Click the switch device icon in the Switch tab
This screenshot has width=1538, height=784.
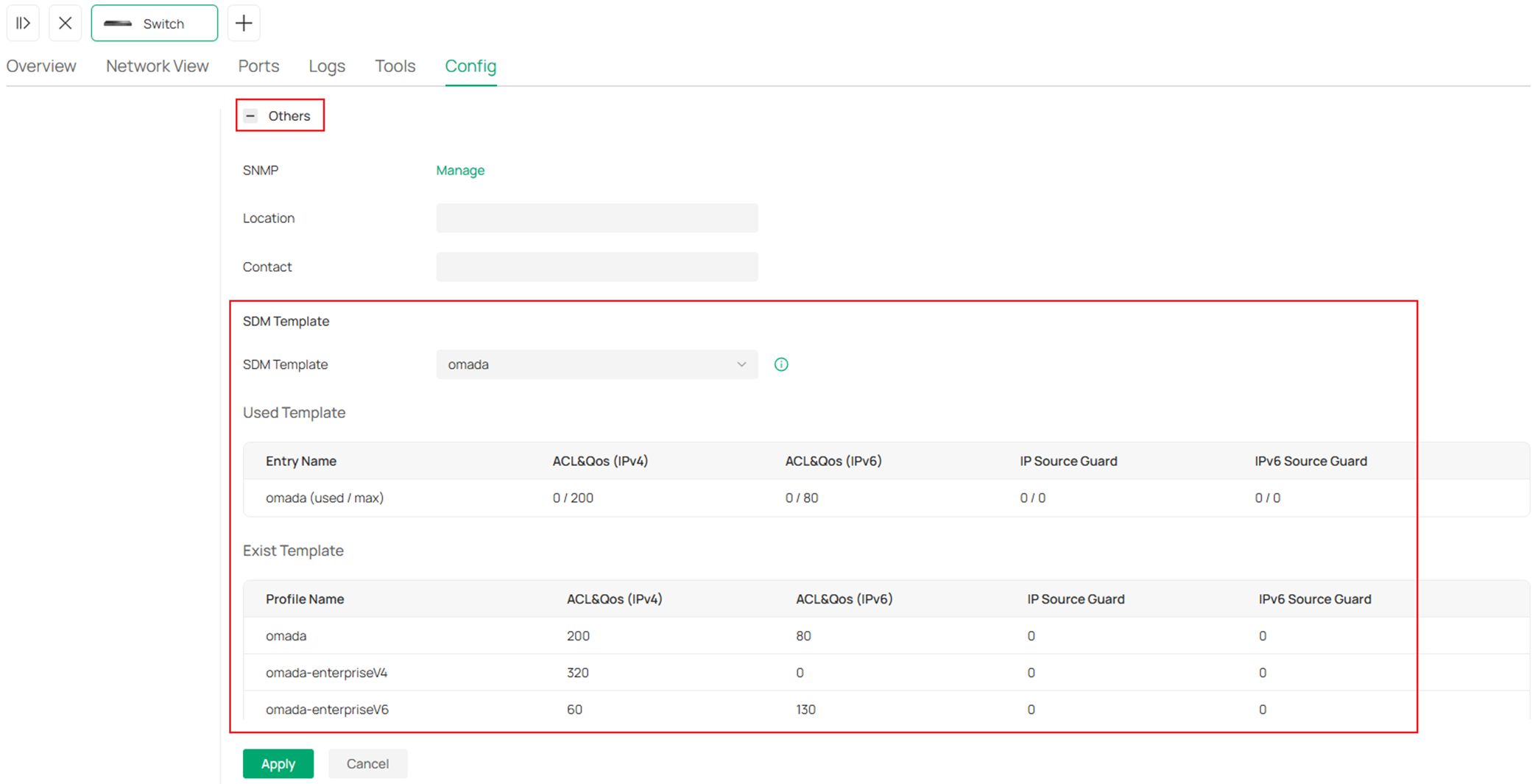[x=119, y=23]
